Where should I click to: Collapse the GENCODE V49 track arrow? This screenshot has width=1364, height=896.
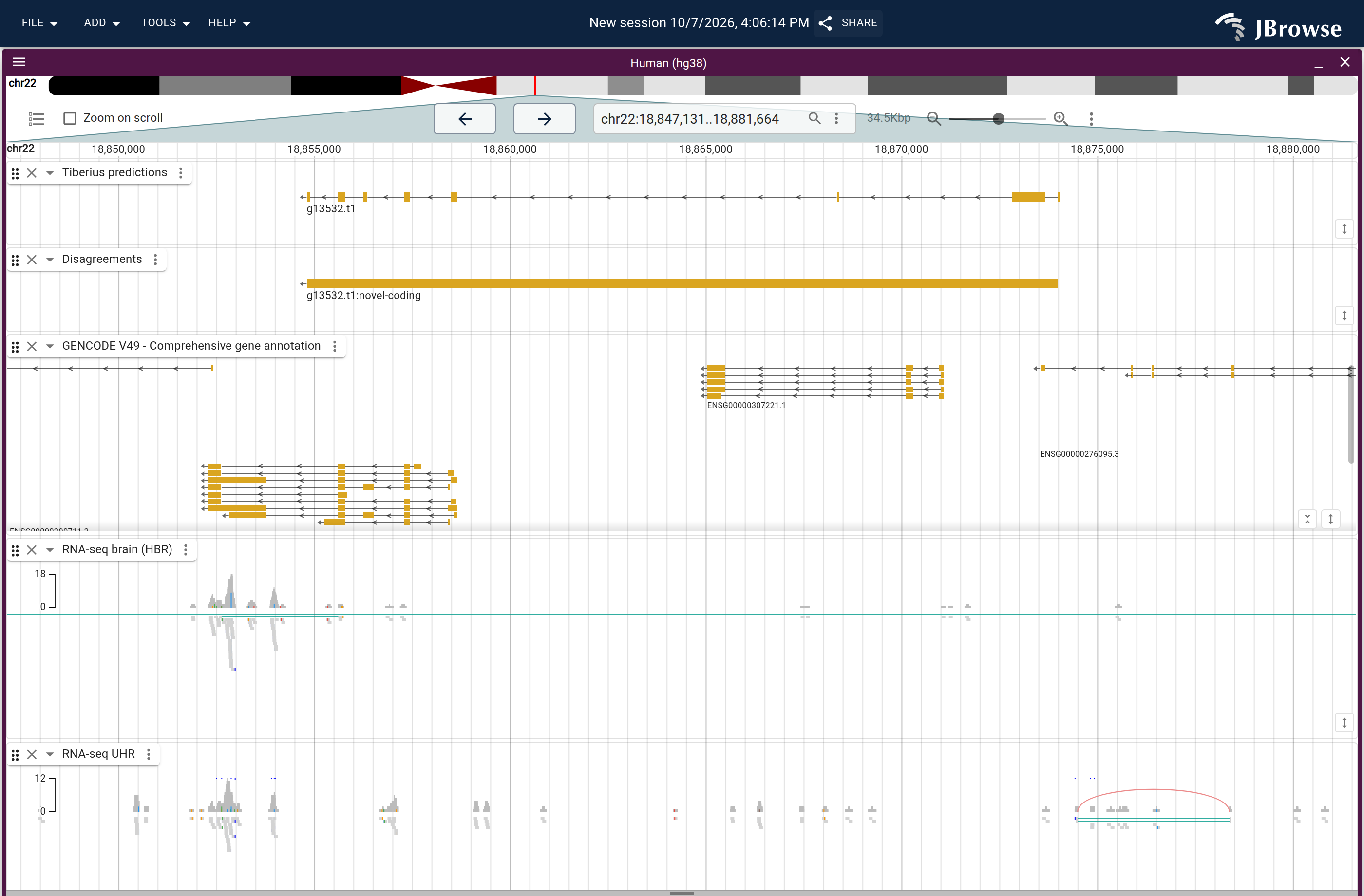50,346
